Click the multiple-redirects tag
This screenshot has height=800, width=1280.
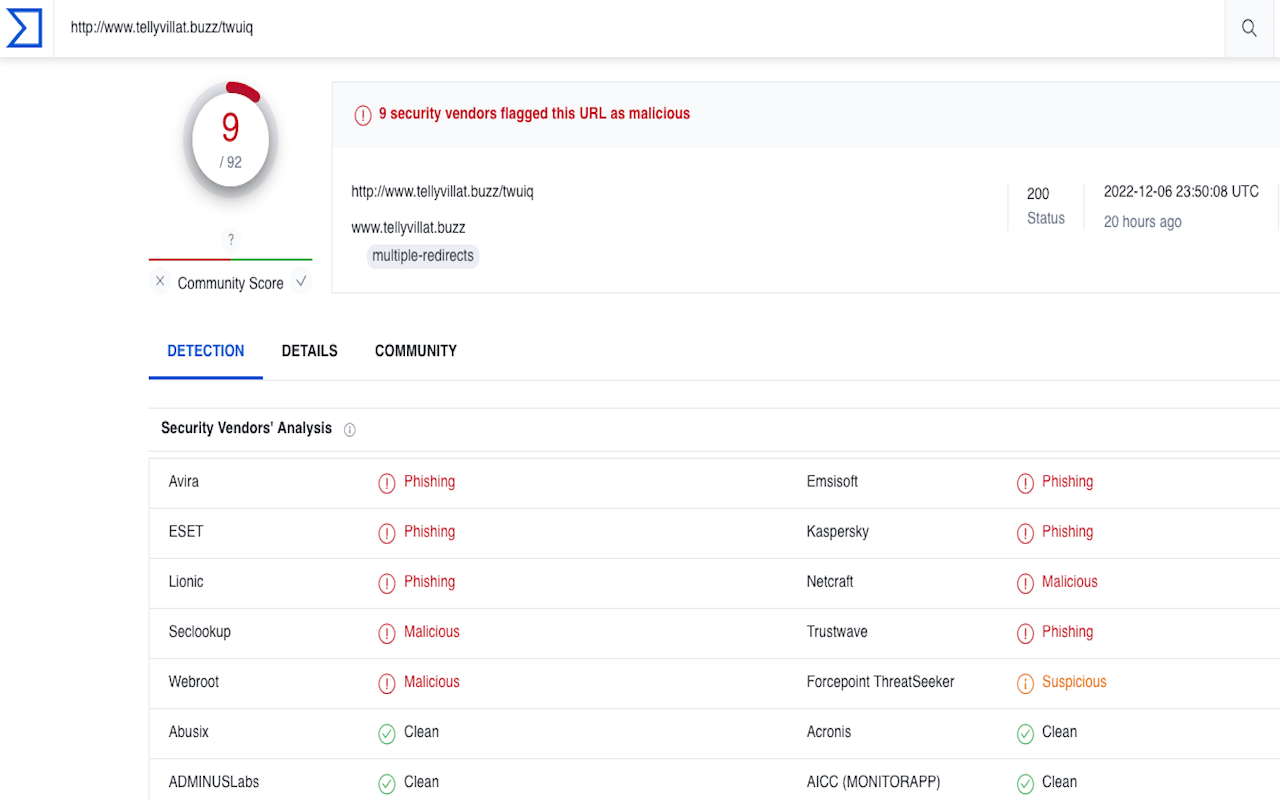tap(423, 256)
